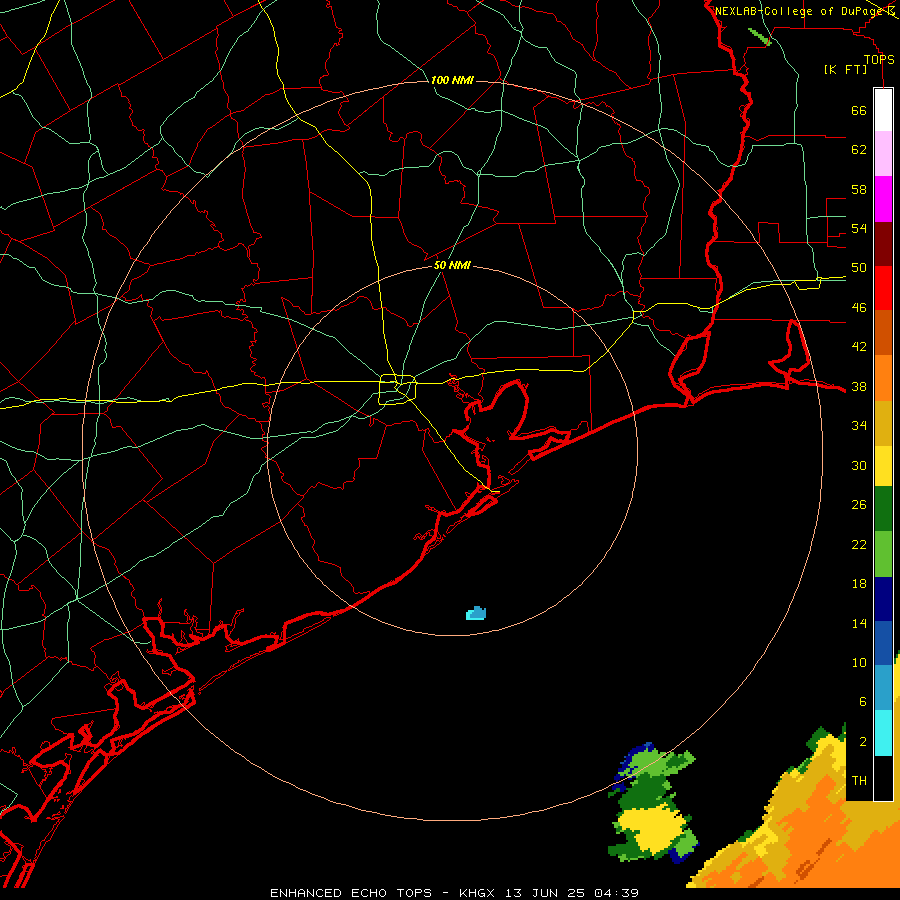Pick the dark maroon swatch beside 54
Viewport: 900px width, 900px height.
(x=883, y=244)
